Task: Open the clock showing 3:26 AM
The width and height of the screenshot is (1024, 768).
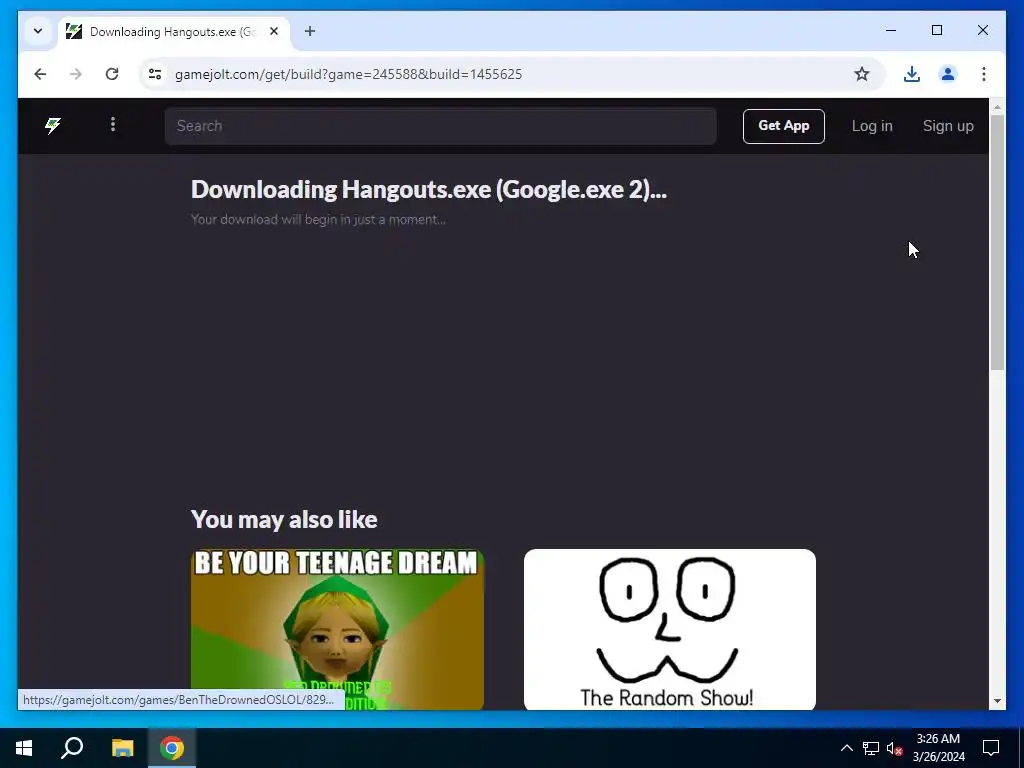Action: point(938,748)
